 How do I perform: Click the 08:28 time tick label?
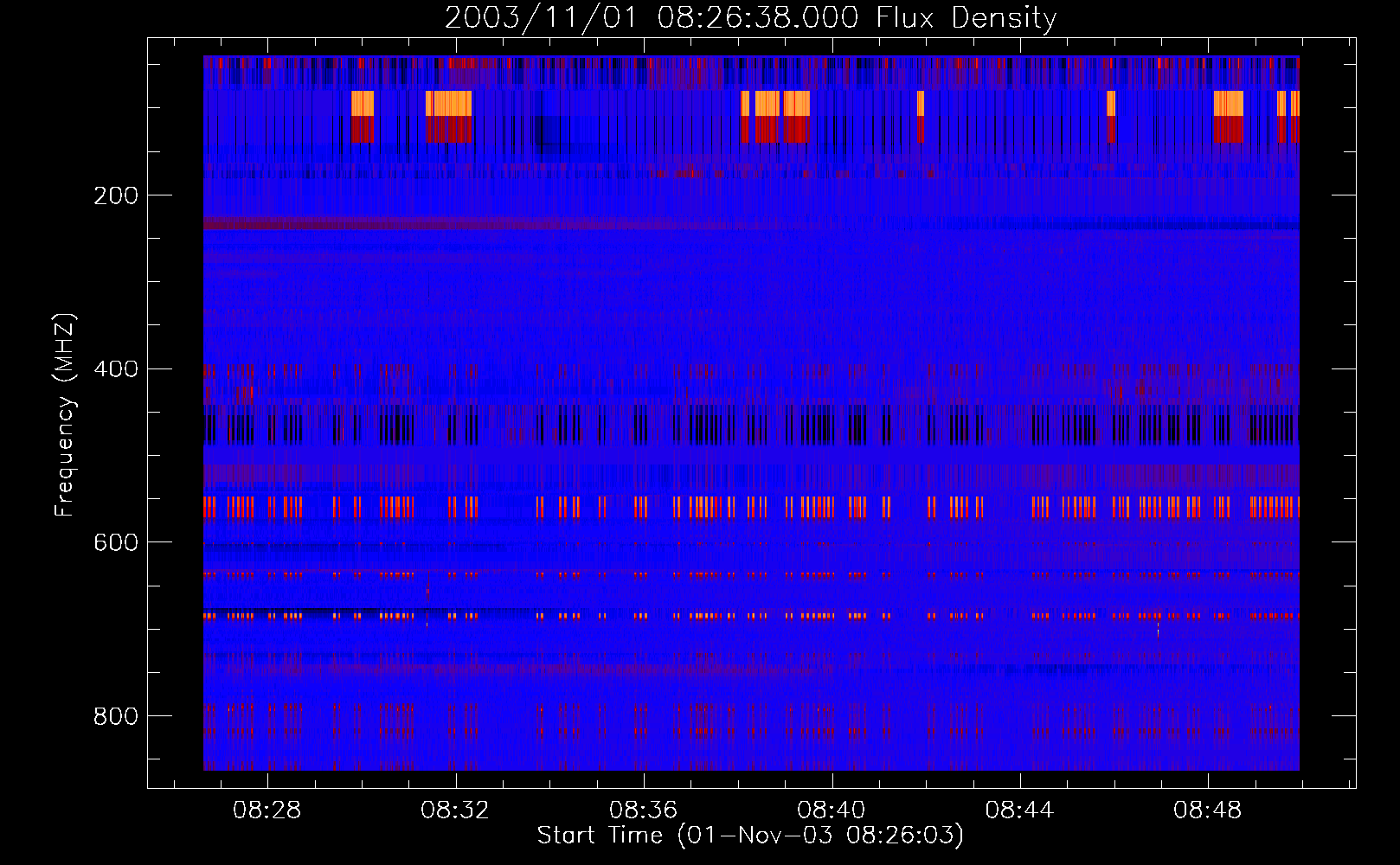(x=267, y=811)
